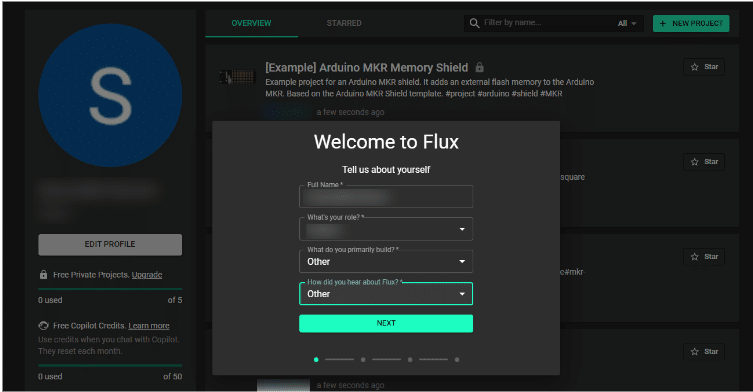753x392 pixels.
Task: Click the 'of 5' private projects text
Action: point(175,300)
